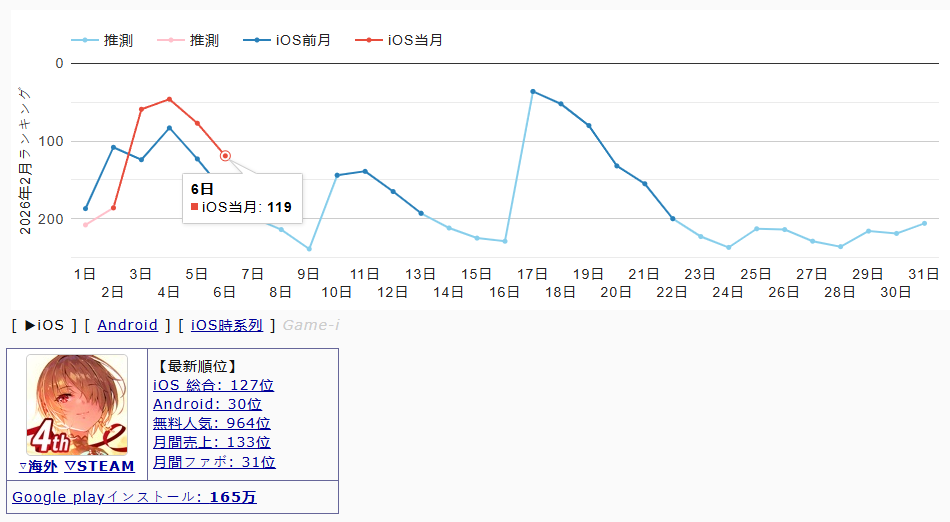
Task: Click the 推測 data point at 31日
Action: [925, 223]
